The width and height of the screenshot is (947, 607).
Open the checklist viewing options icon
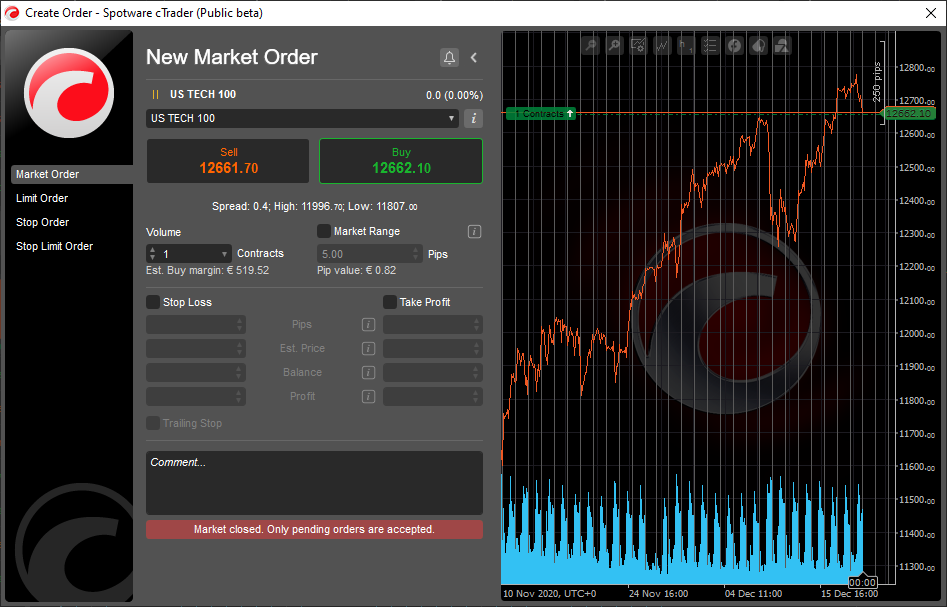pos(710,45)
